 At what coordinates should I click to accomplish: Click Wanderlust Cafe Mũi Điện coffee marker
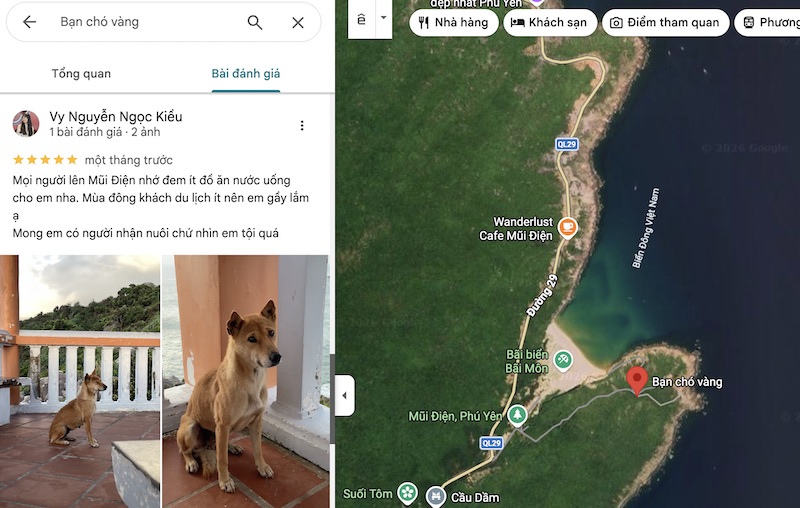567,227
